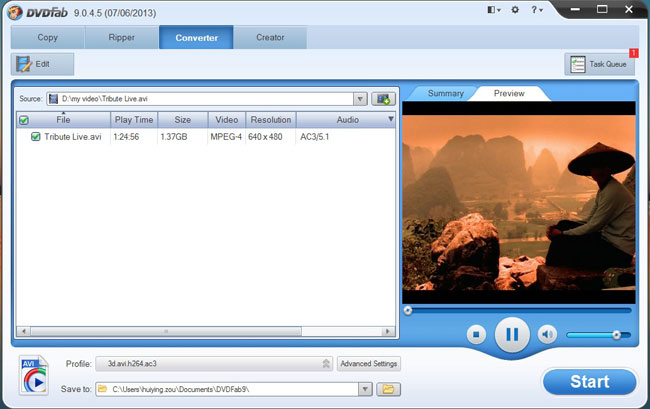Image resolution: width=650 pixels, height=409 pixels.
Task: Click the Video column header
Action: pos(226,120)
